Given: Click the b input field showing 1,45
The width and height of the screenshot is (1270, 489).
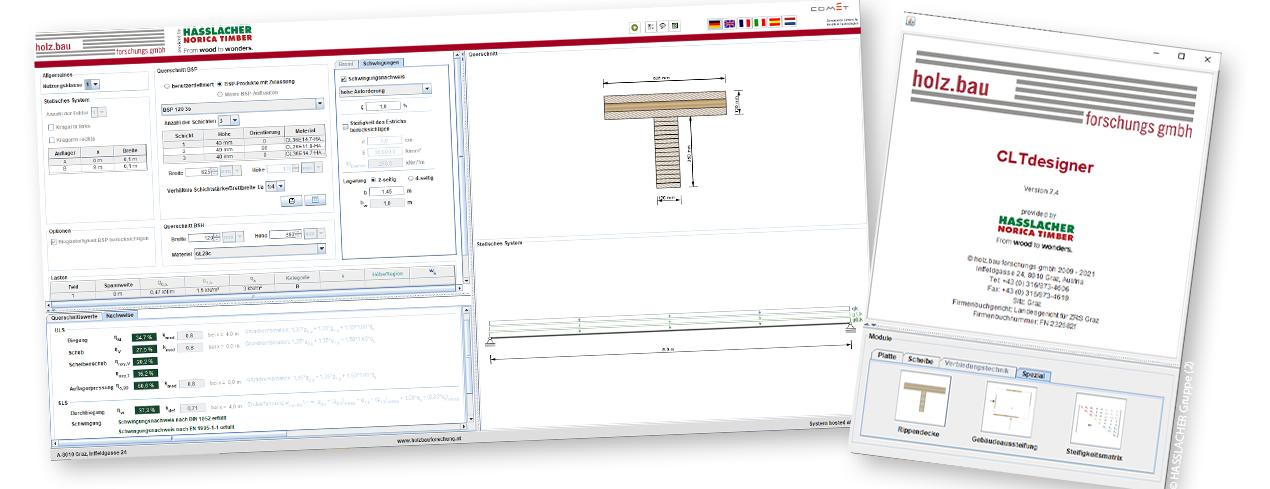Looking at the screenshot, I should (x=386, y=191).
